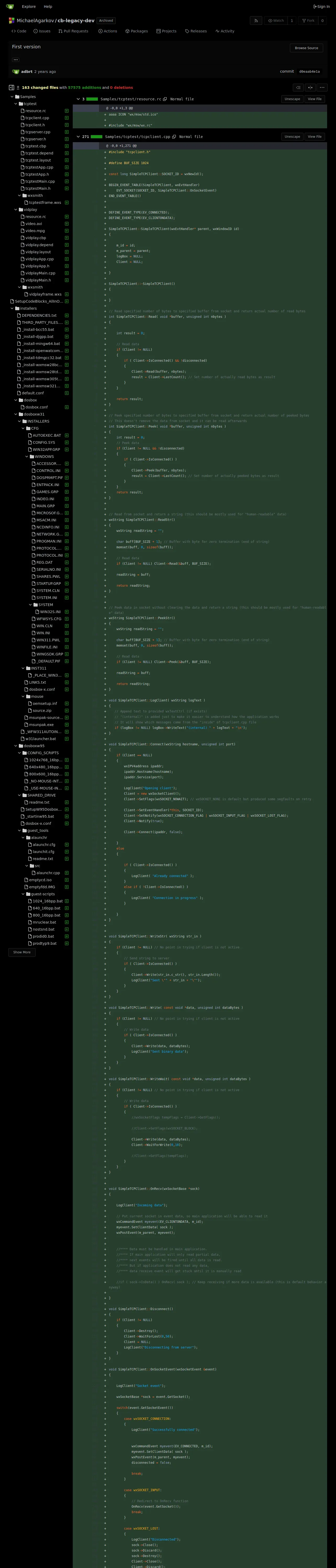Click the ellipsis button under First version
This screenshot has height=1568, width=336.
click(16, 60)
